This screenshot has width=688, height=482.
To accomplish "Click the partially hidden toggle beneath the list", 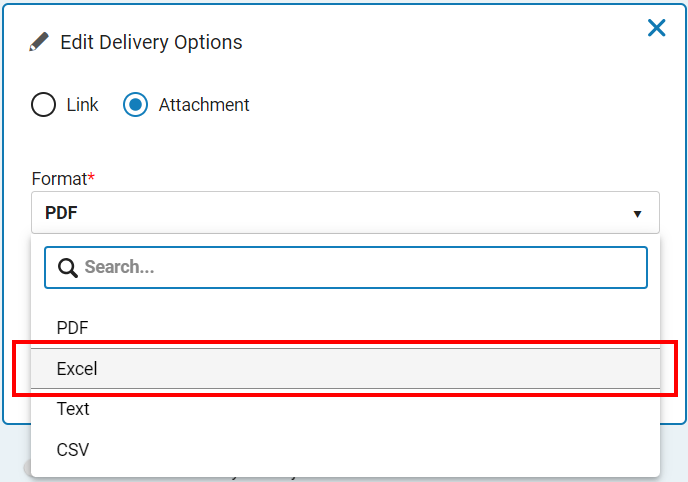I will tap(27, 468).
